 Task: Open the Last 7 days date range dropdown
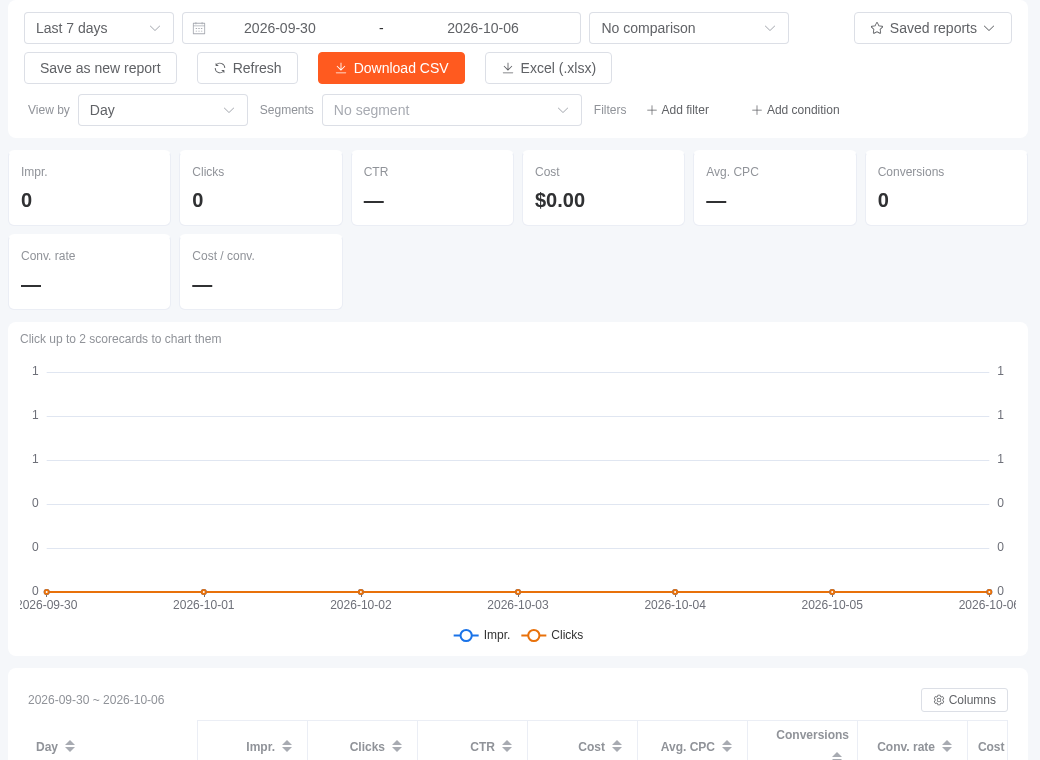pos(99,29)
